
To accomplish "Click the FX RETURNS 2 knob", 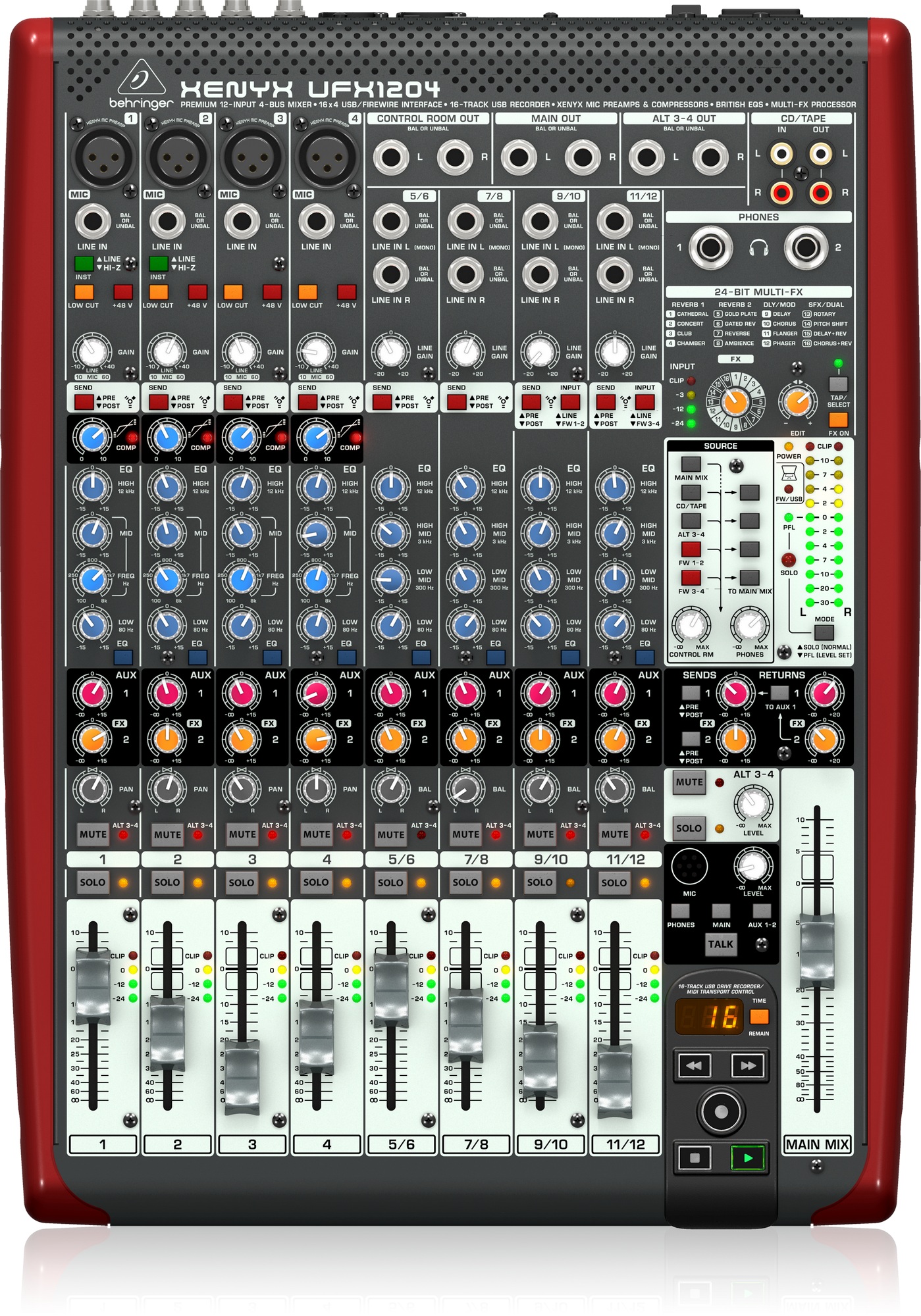I will click(x=824, y=739).
